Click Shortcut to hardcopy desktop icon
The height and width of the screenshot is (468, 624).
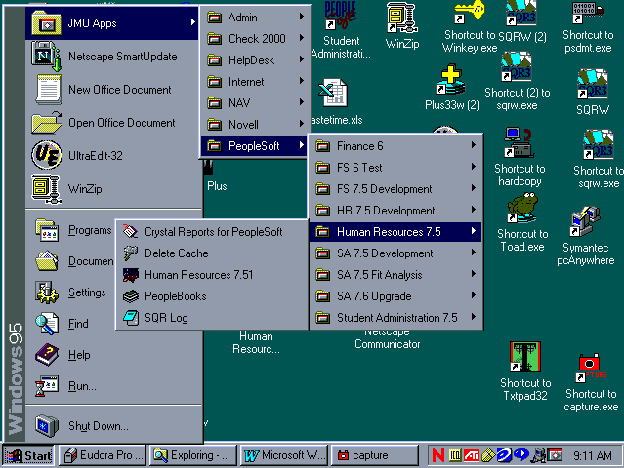(519, 157)
